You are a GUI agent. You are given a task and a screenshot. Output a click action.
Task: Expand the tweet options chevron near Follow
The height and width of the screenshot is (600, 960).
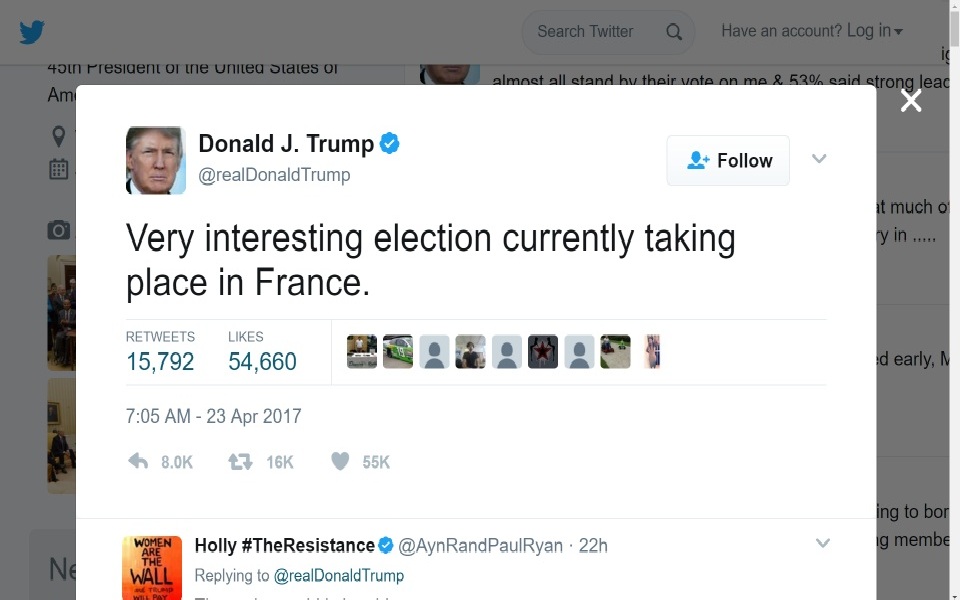(819, 159)
